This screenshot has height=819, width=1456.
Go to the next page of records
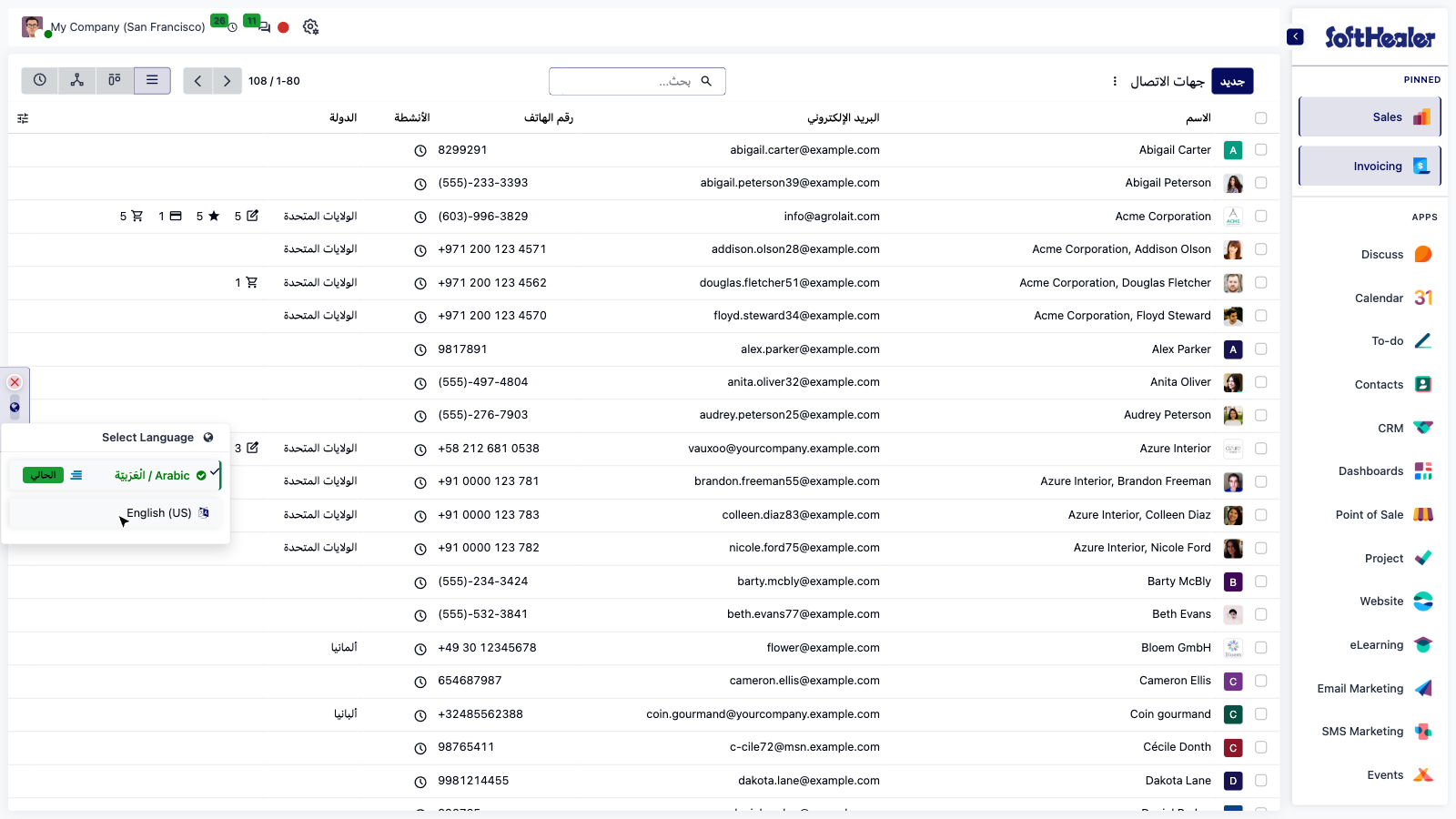pyautogui.click(x=227, y=81)
